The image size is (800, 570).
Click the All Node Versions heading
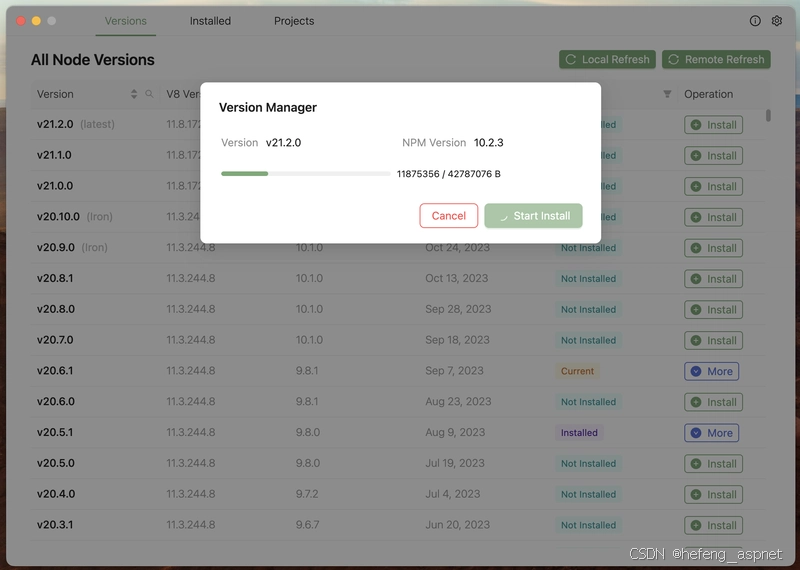92,60
